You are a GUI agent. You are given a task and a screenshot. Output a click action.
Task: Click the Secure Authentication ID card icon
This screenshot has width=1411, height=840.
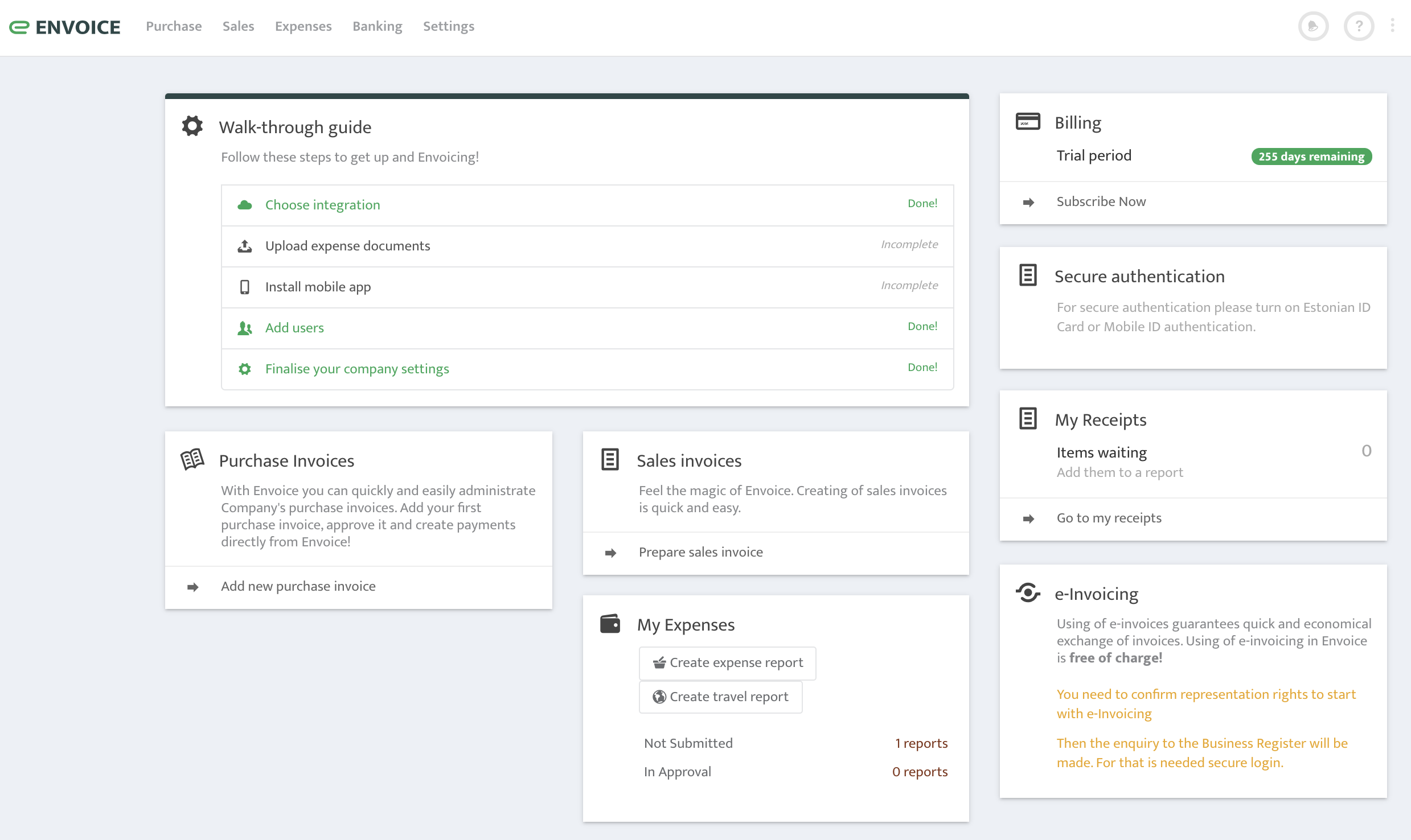1029,276
